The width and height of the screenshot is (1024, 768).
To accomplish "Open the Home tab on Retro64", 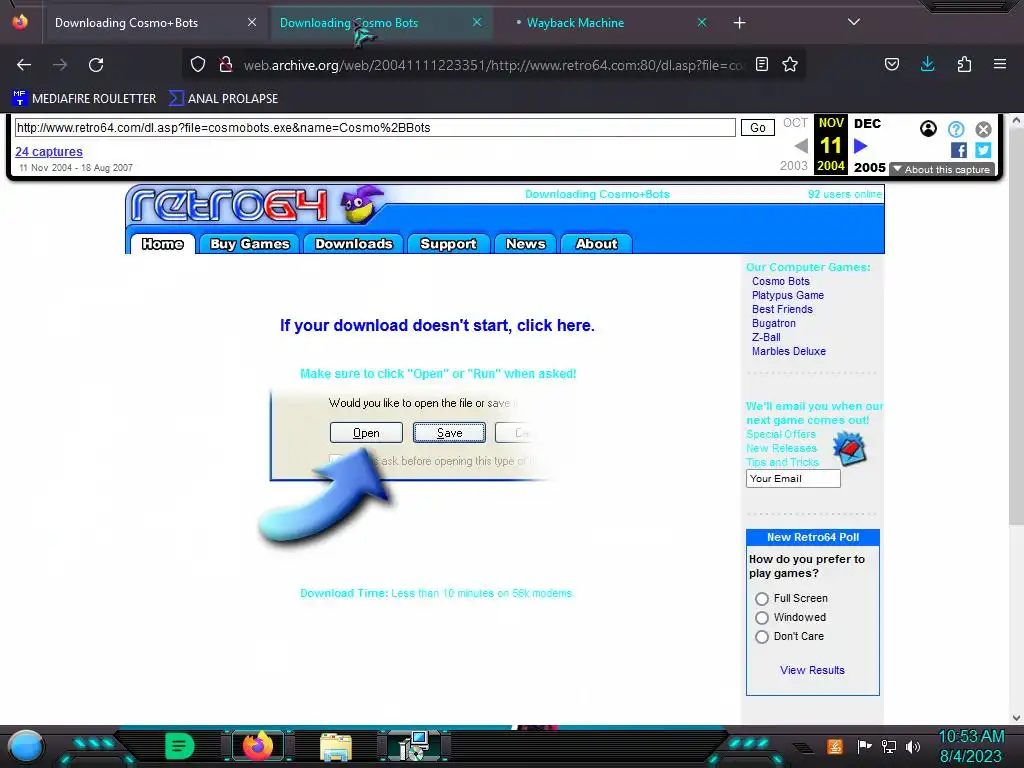I will (x=163, y=244).
